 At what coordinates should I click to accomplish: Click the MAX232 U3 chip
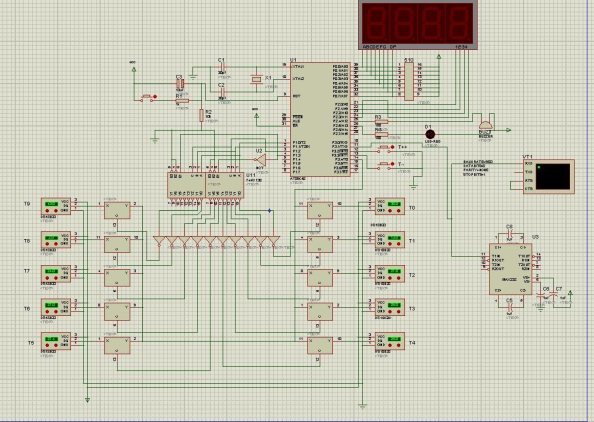510,269
